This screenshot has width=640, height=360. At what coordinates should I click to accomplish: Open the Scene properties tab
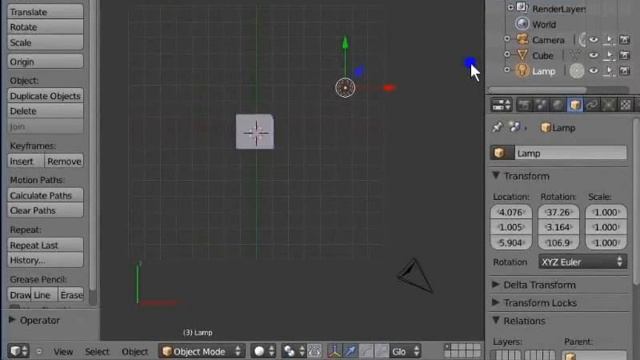click(x=541, y=105)
